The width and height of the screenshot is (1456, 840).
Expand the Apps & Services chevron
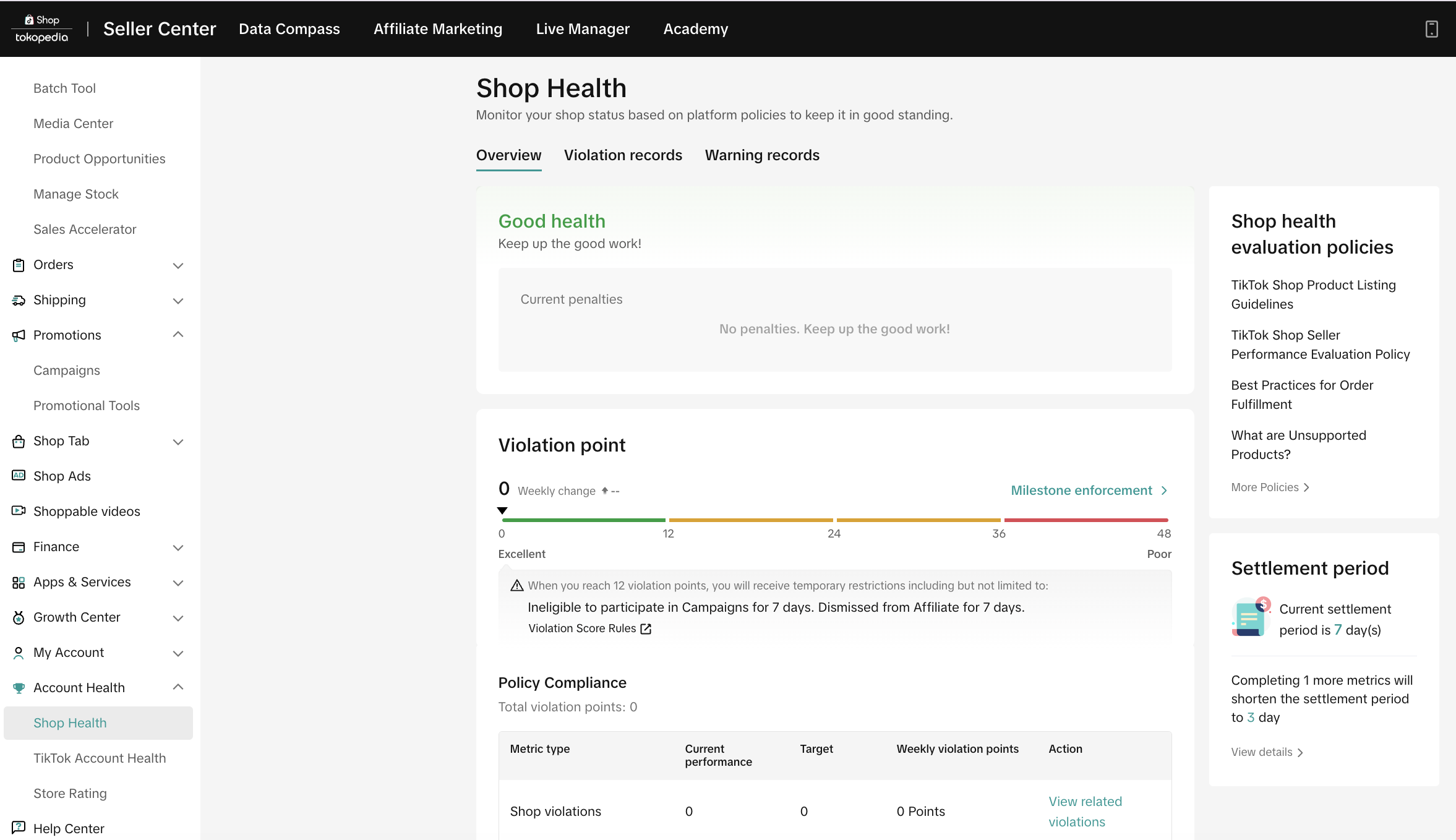[x=178, y=583]
